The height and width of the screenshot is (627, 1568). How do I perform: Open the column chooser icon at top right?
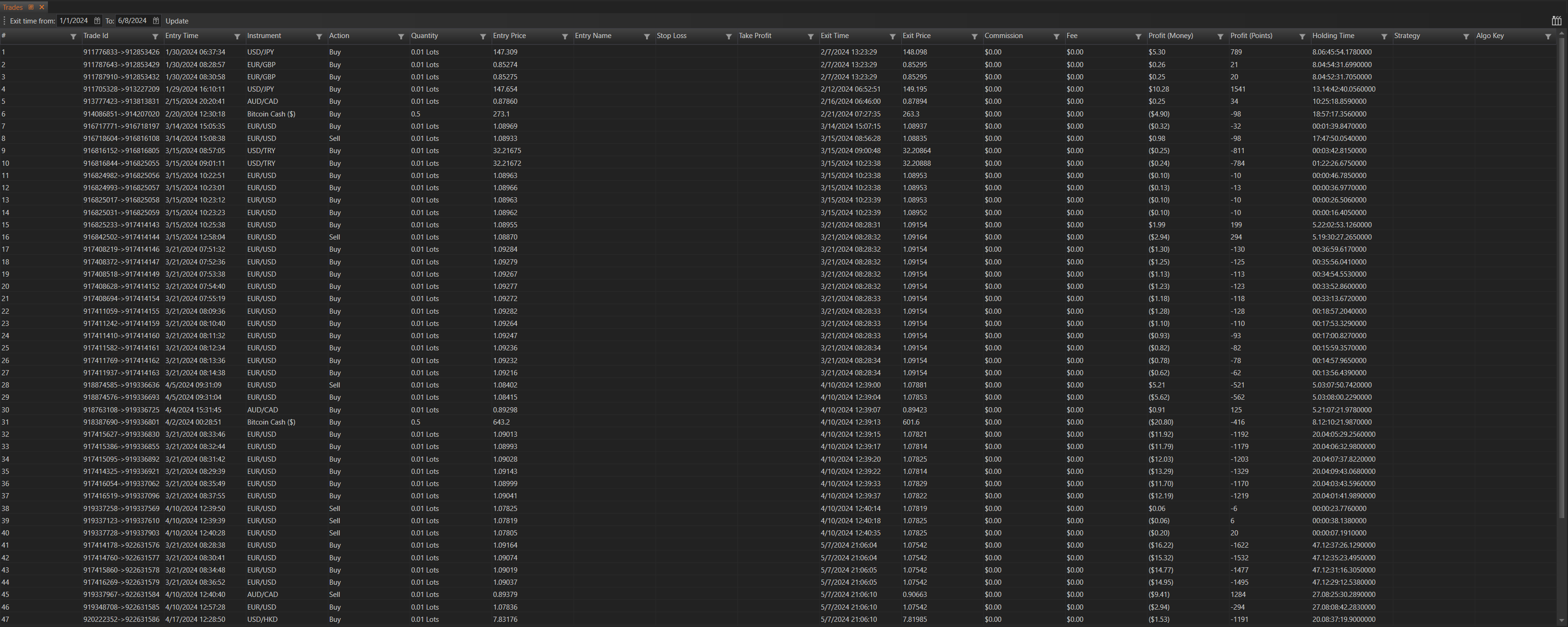tap(1556, 21)
